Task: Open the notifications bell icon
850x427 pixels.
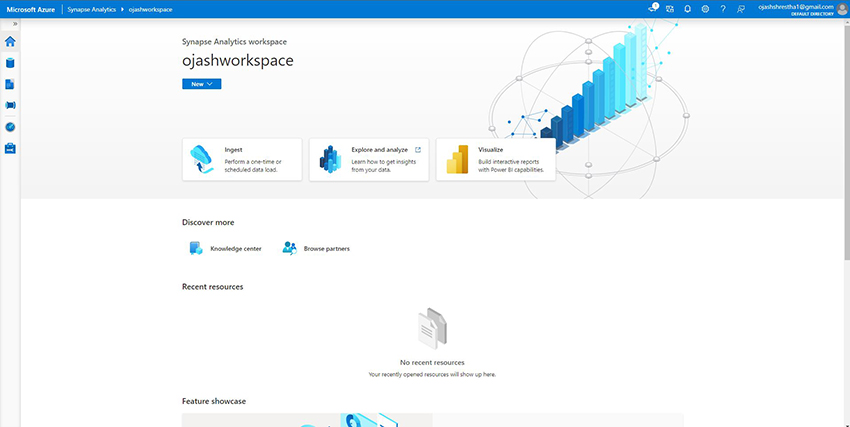Action: pyautogui.click(x=687, y=9)
